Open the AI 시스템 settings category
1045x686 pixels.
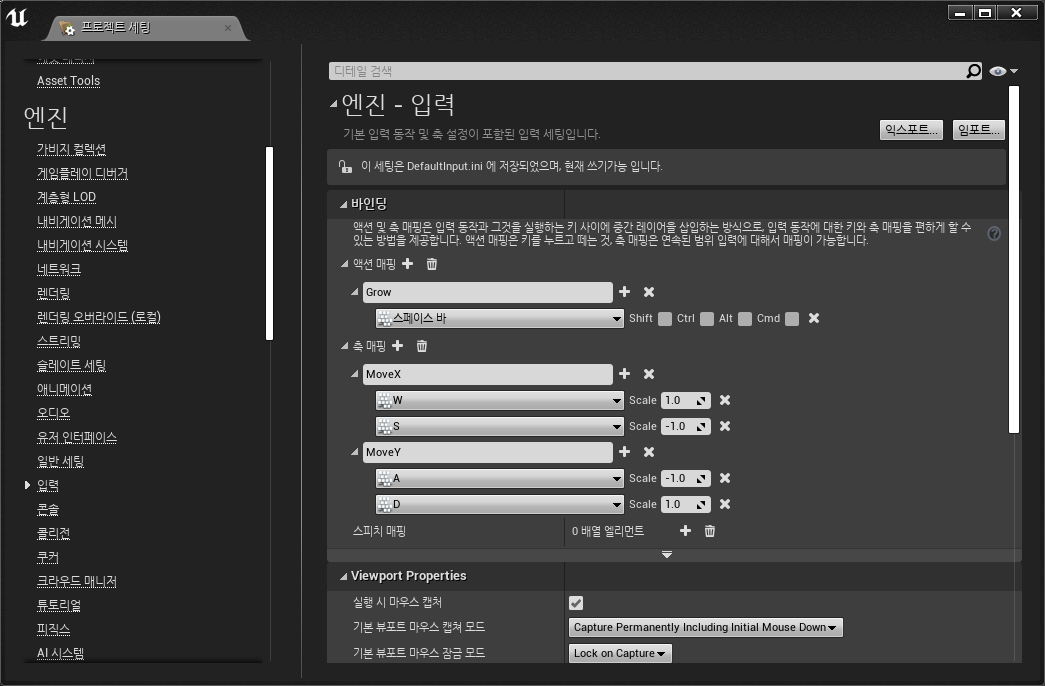coord(61,653)
